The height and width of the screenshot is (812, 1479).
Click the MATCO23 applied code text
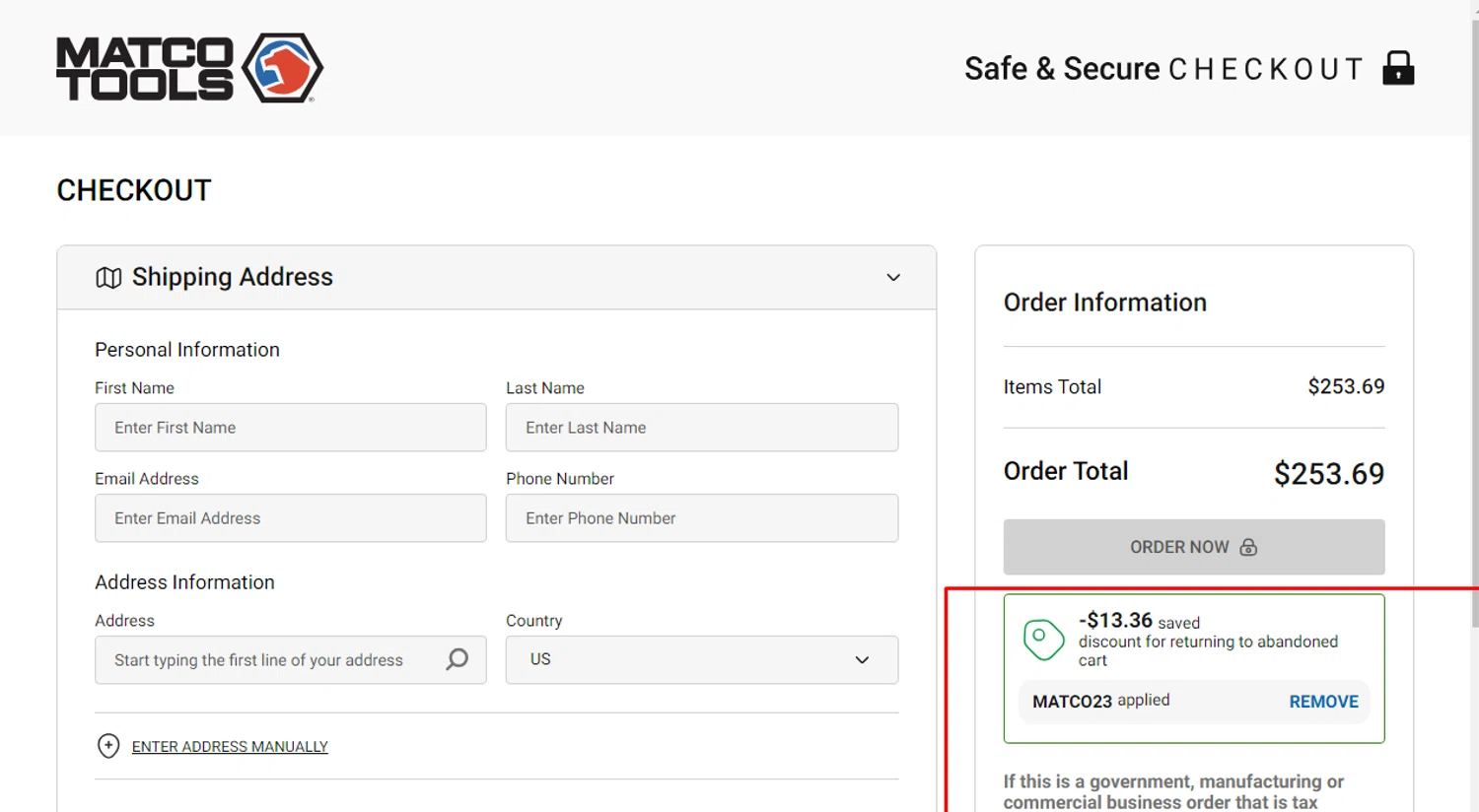[x=1101, y=701]
